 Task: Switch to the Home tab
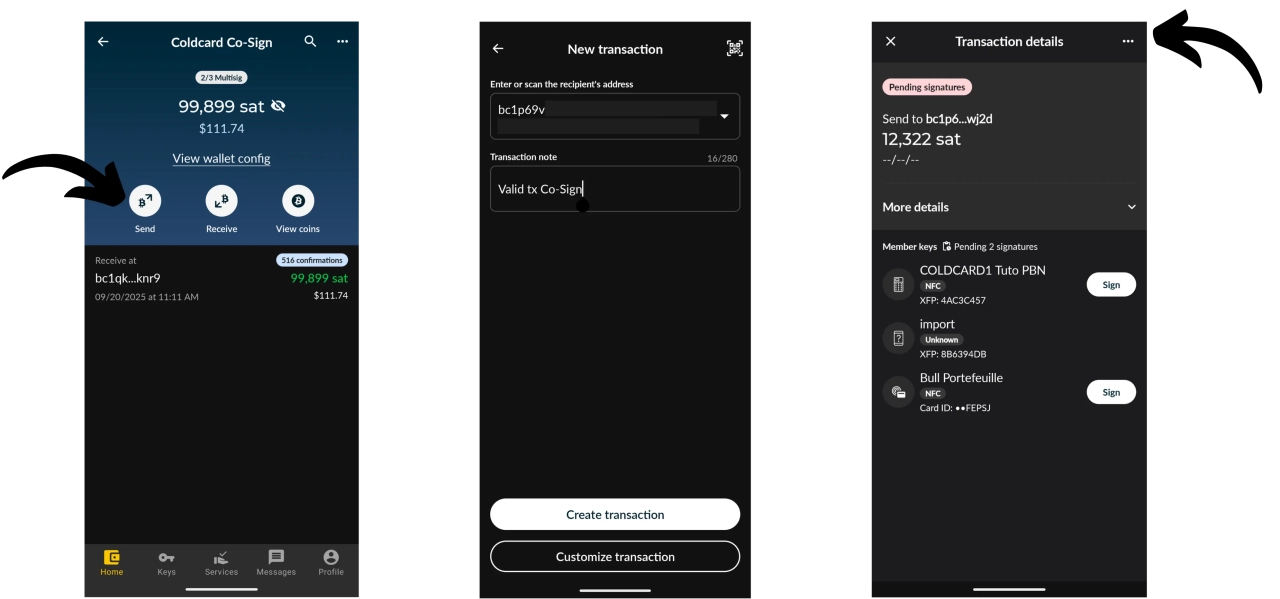pyautogui.click(x=112, y=563)
